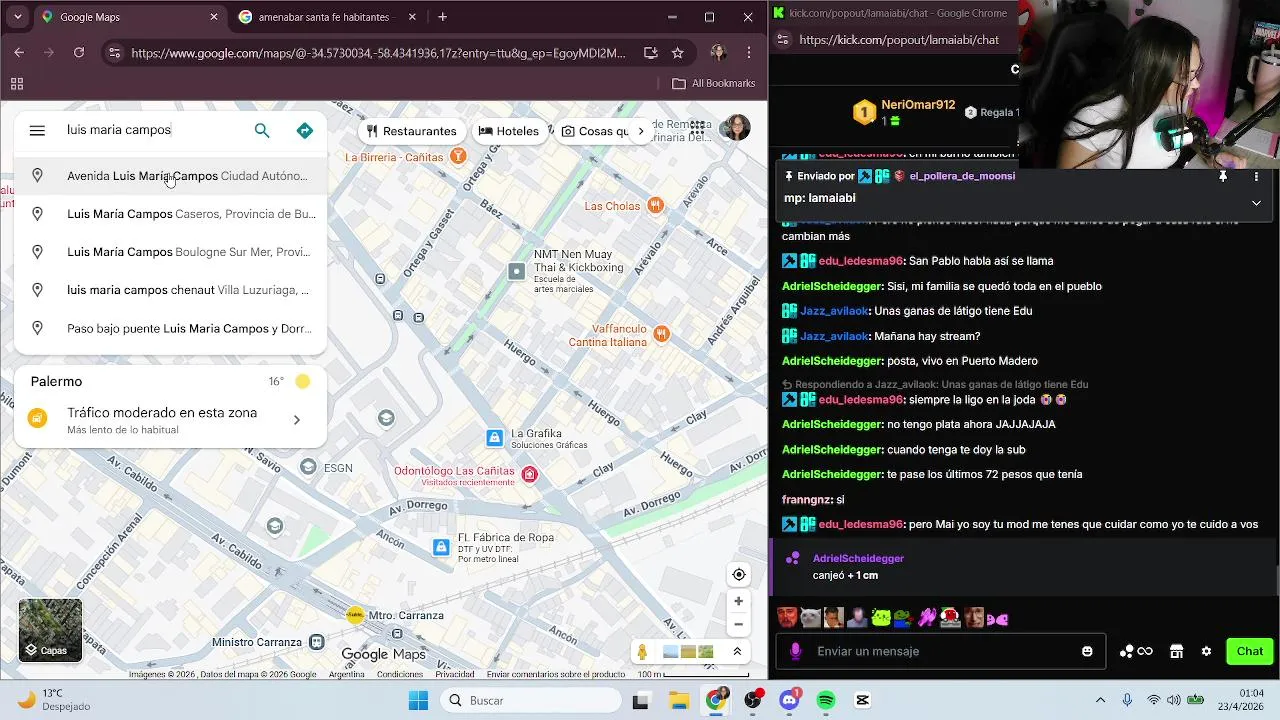Choose suggestion Luis María Campos Caseros
The width and height of the screenshot is (1280, 720).
170,214
